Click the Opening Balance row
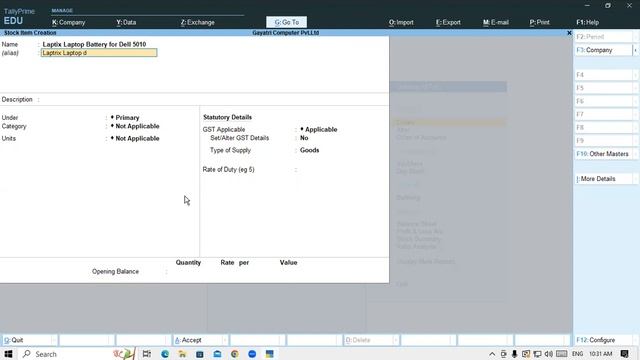Image resolution: width=640 pixels, height=360 pixels. click(x=194, y=271)
